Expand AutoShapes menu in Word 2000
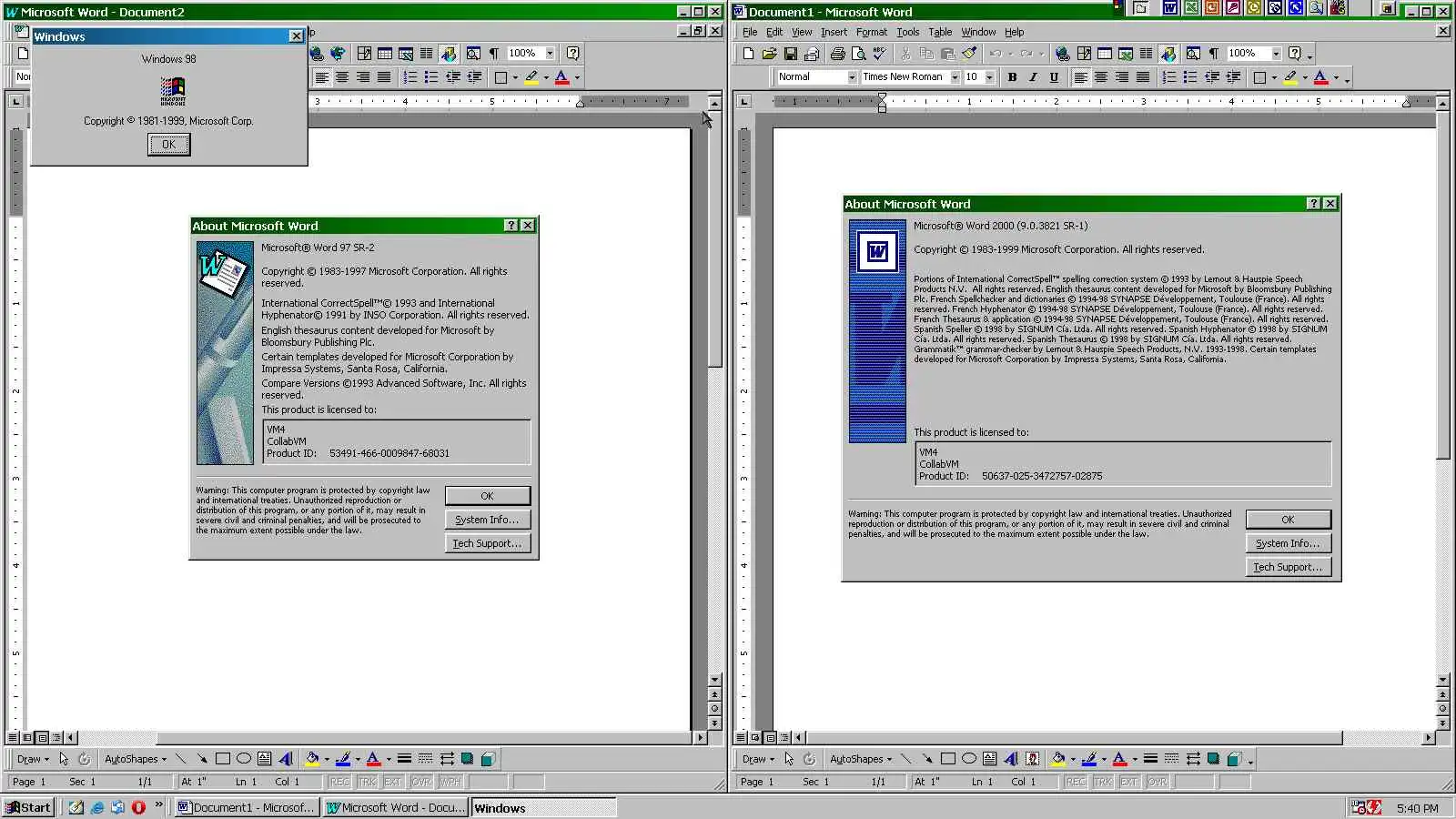1456x819 pixels. click(x=861, y=759)
